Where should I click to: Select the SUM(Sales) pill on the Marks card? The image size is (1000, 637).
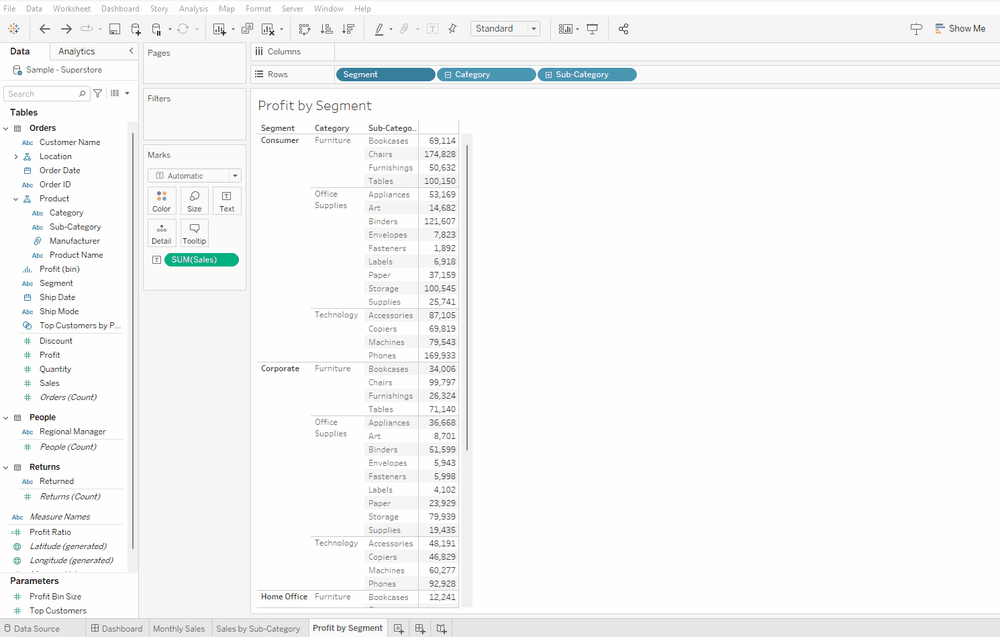pos(200,259)
